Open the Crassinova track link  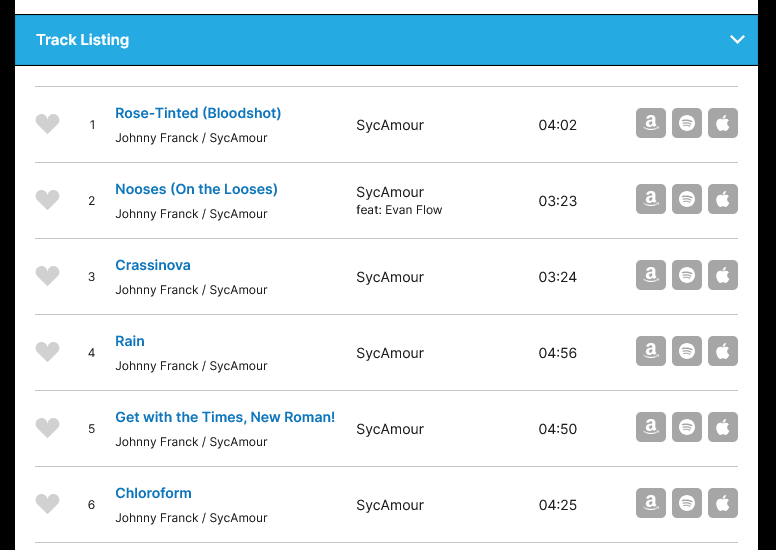tap(153, 265)
